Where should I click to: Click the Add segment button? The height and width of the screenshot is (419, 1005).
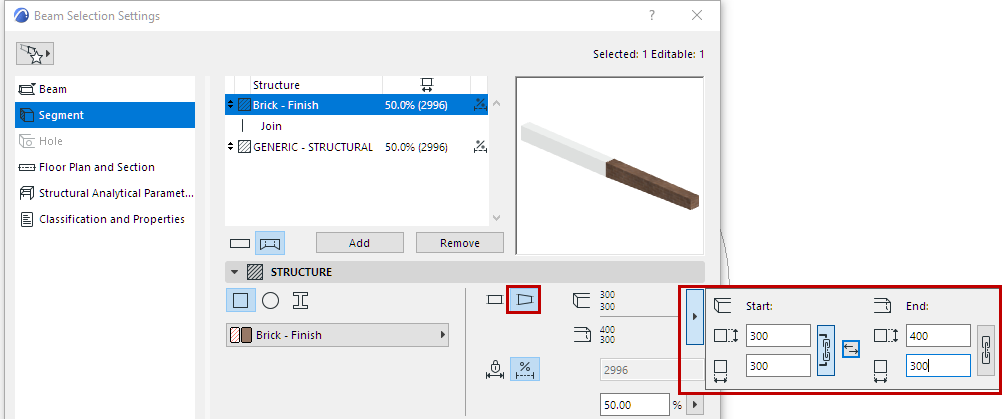click(360, 243)
